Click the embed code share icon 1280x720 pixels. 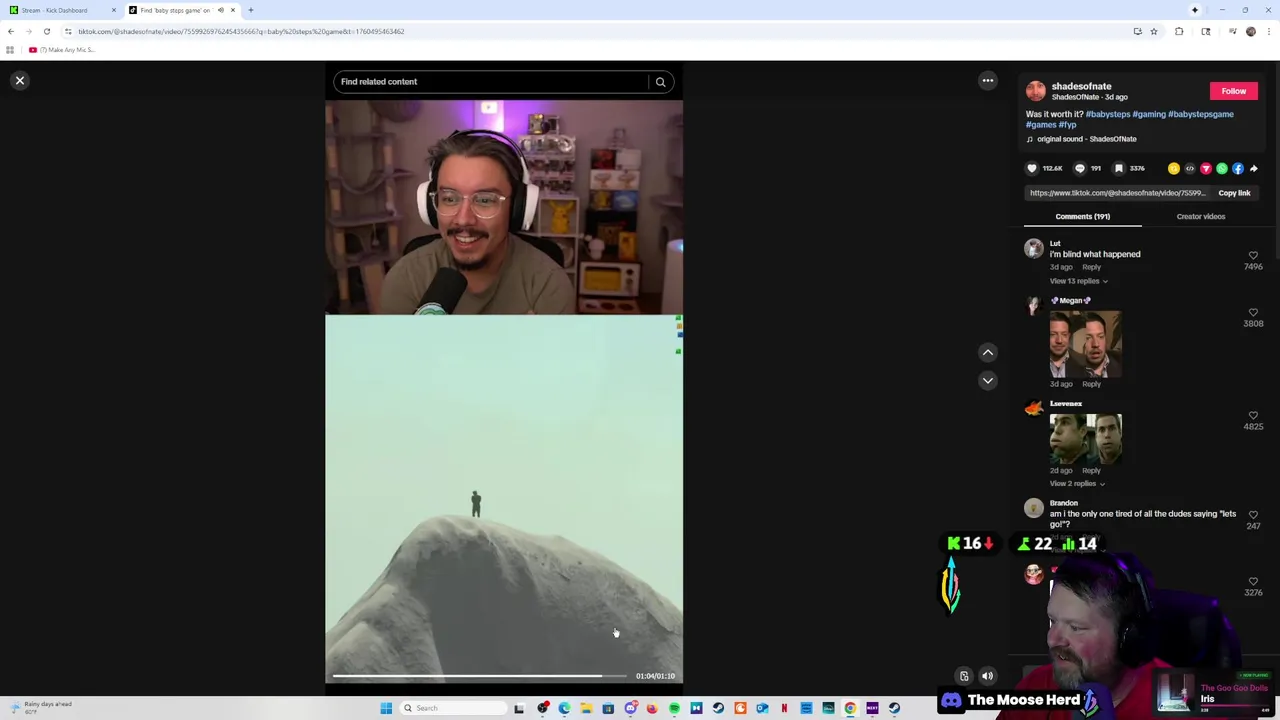1189,168
